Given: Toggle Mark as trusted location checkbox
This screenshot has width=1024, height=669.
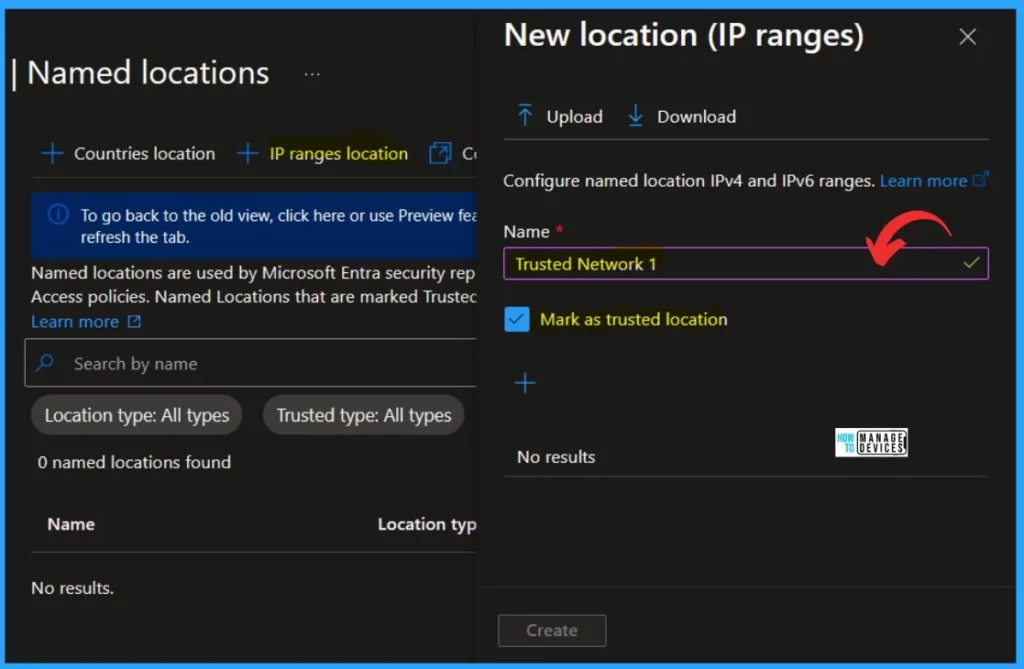Looking at the screenshot, I should point(517,319).
